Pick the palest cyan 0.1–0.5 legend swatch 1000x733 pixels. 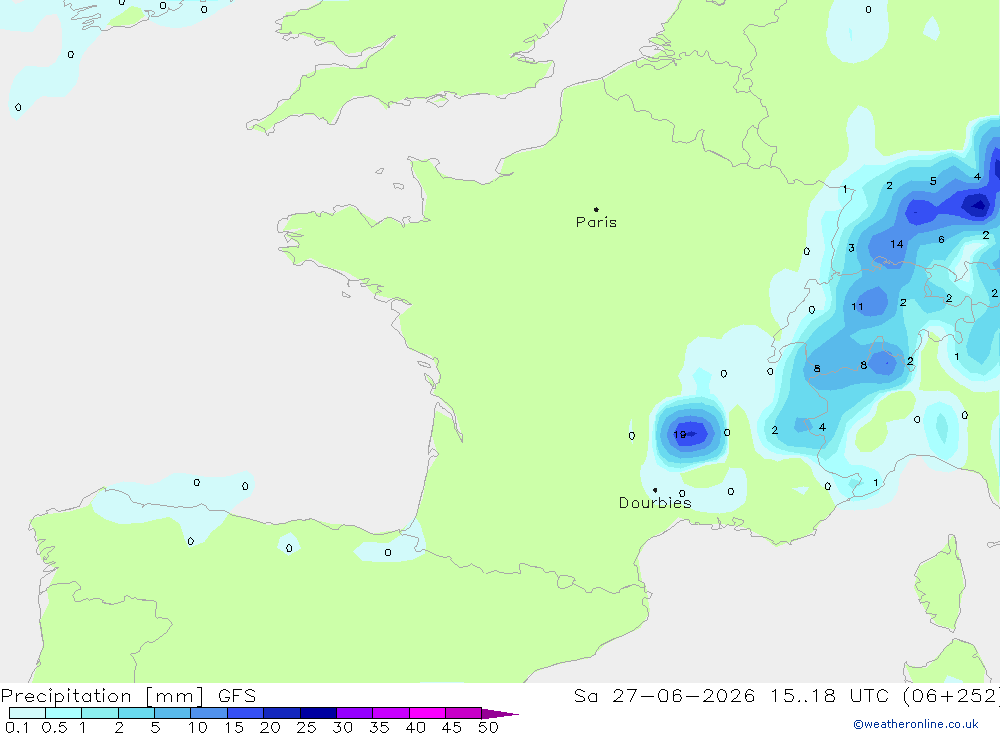coord(27,713)
